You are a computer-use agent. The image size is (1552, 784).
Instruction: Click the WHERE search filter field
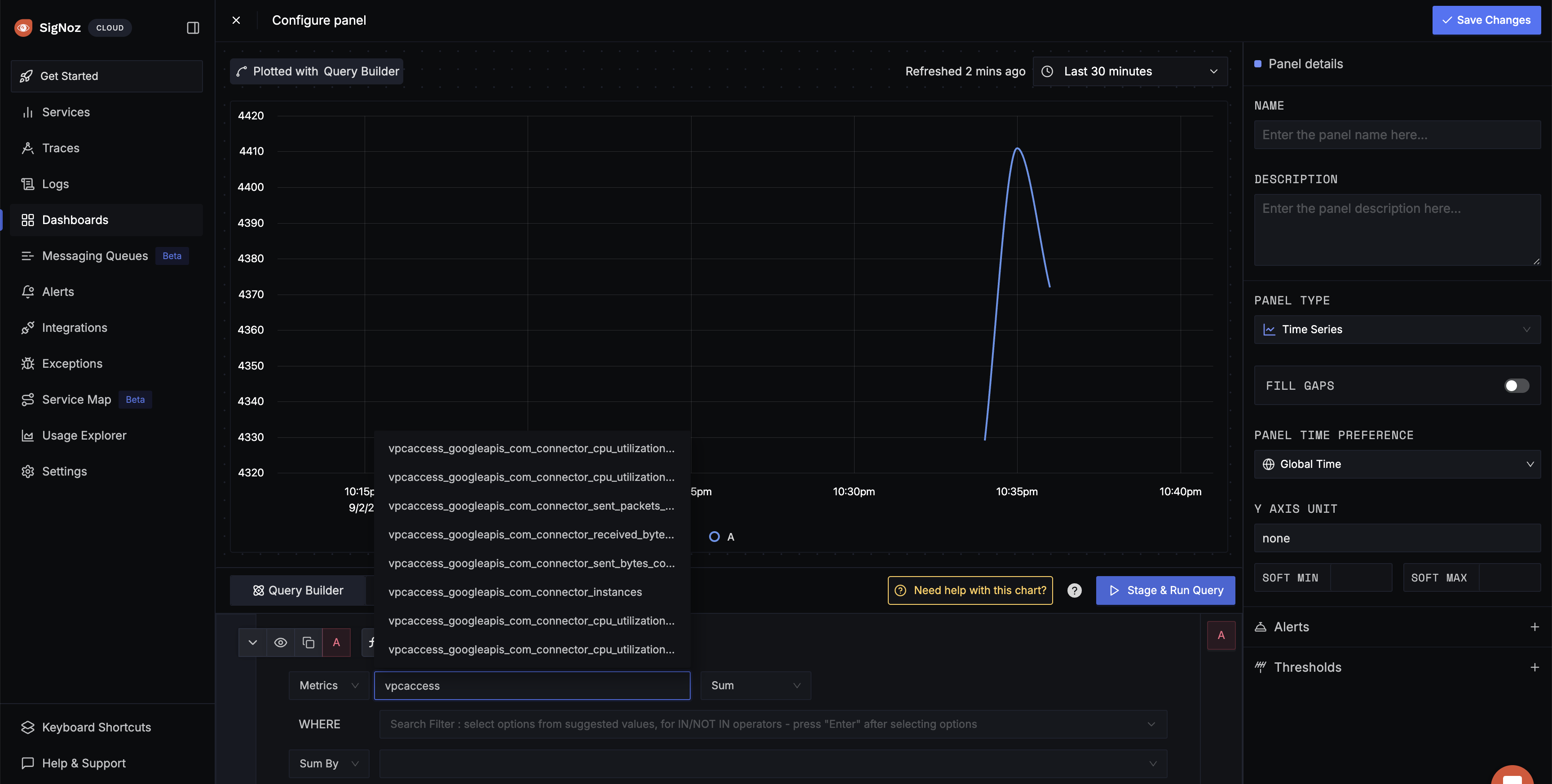click(773, 724)
